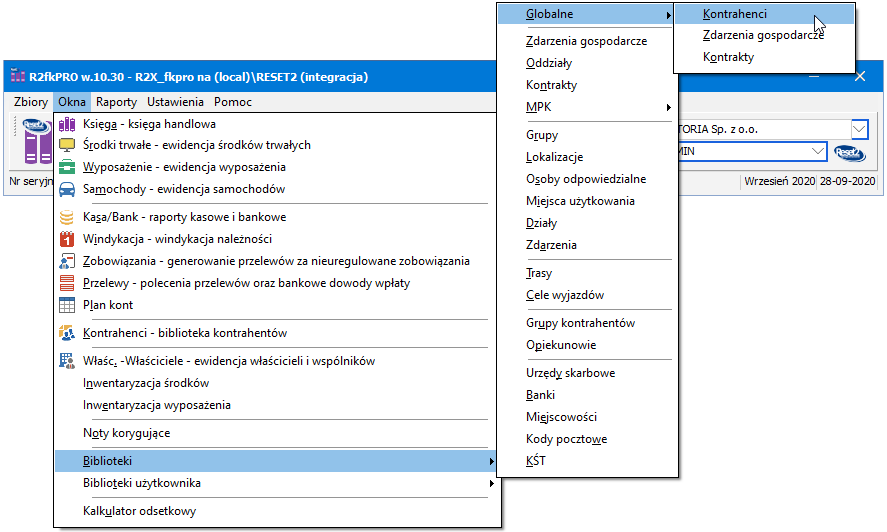
Task: Click the Kasa/Bank coins icon
Action: tap(67, 217)
